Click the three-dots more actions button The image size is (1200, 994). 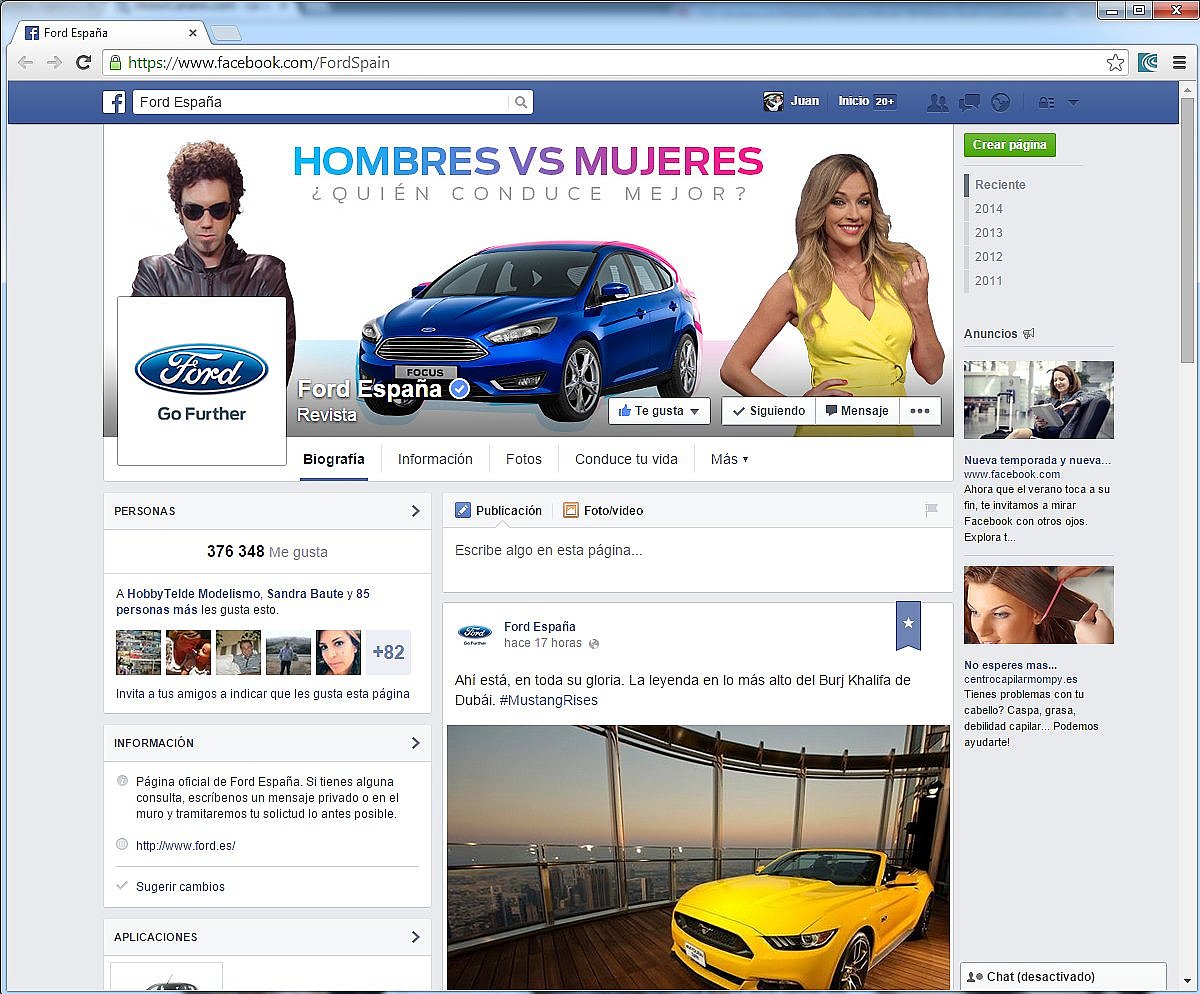coord(920,411)
